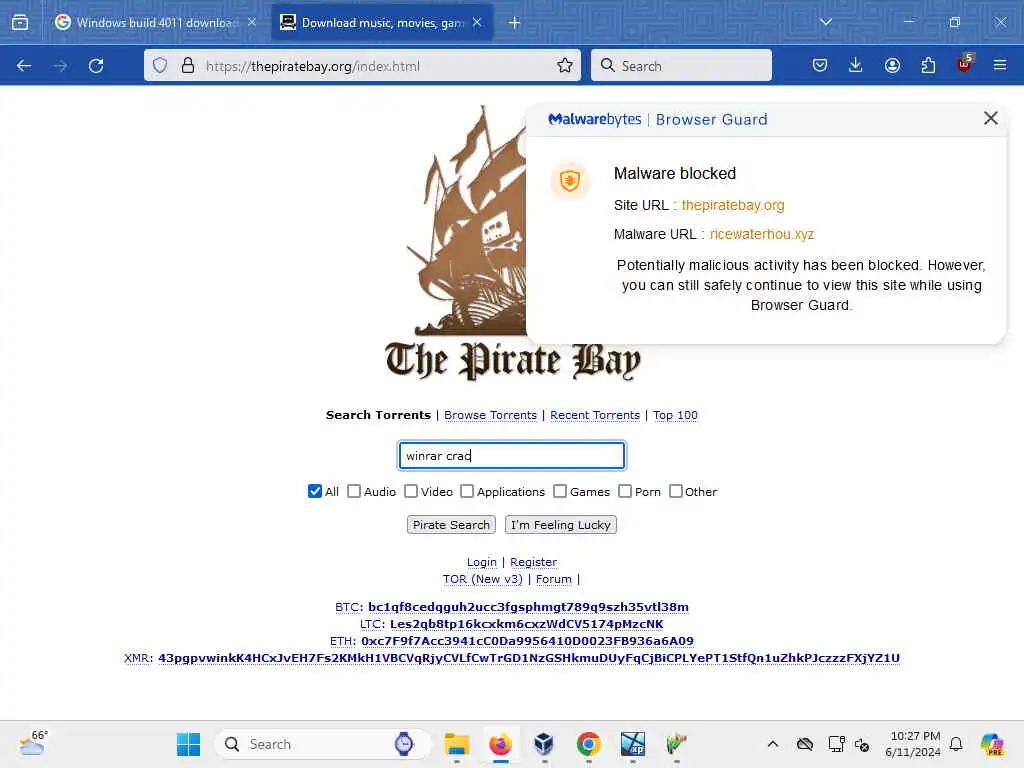Open the XP app icon in taskbar

point(632,744)
